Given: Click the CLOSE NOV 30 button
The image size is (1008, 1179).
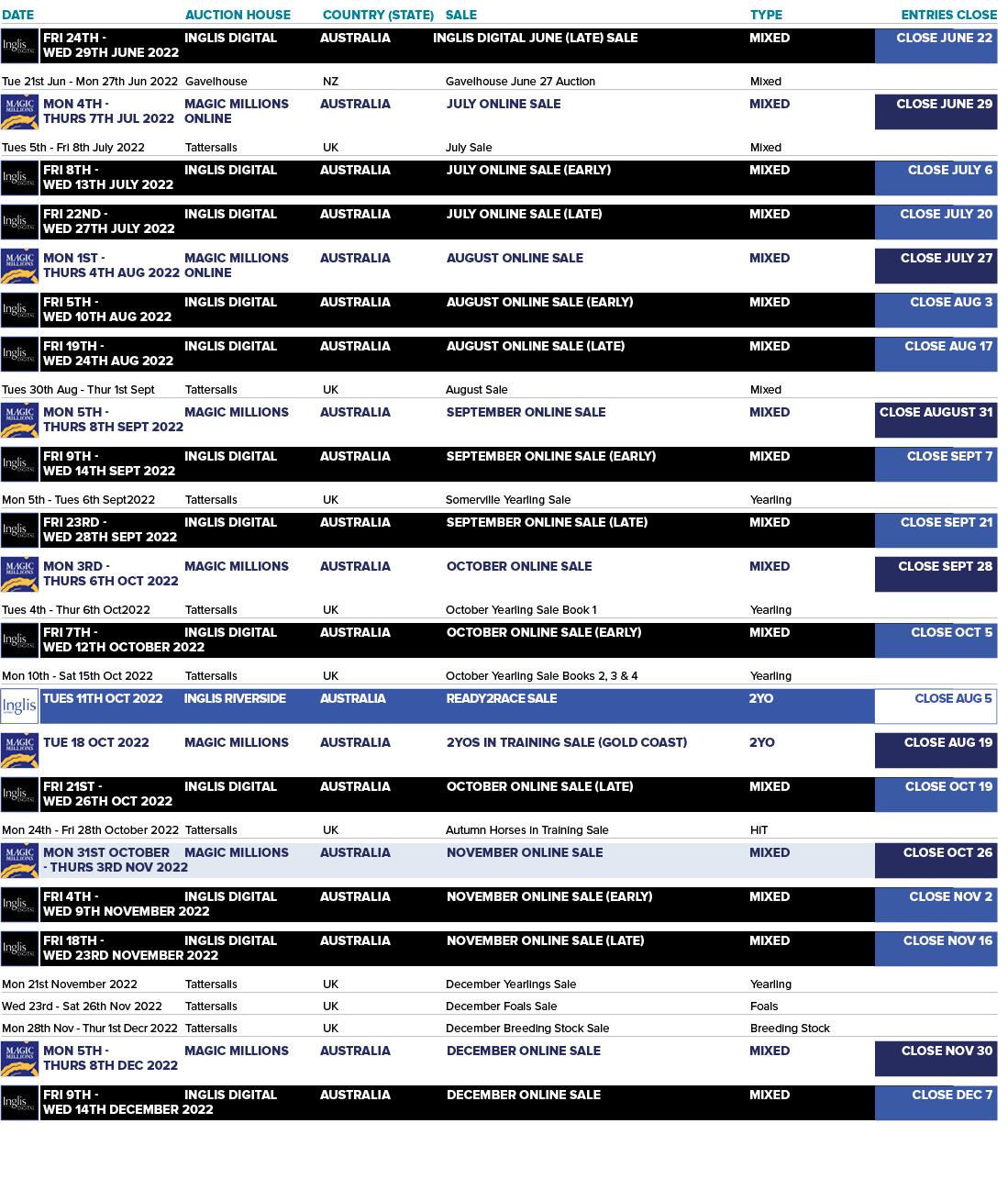Looking at the screenshot, I should (x=936, y=1058).
